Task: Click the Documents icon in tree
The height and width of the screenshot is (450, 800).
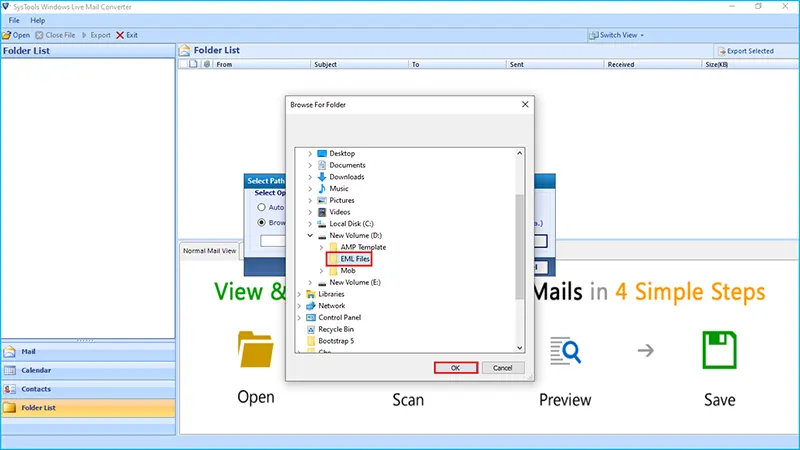Action: tap(322, 165)
